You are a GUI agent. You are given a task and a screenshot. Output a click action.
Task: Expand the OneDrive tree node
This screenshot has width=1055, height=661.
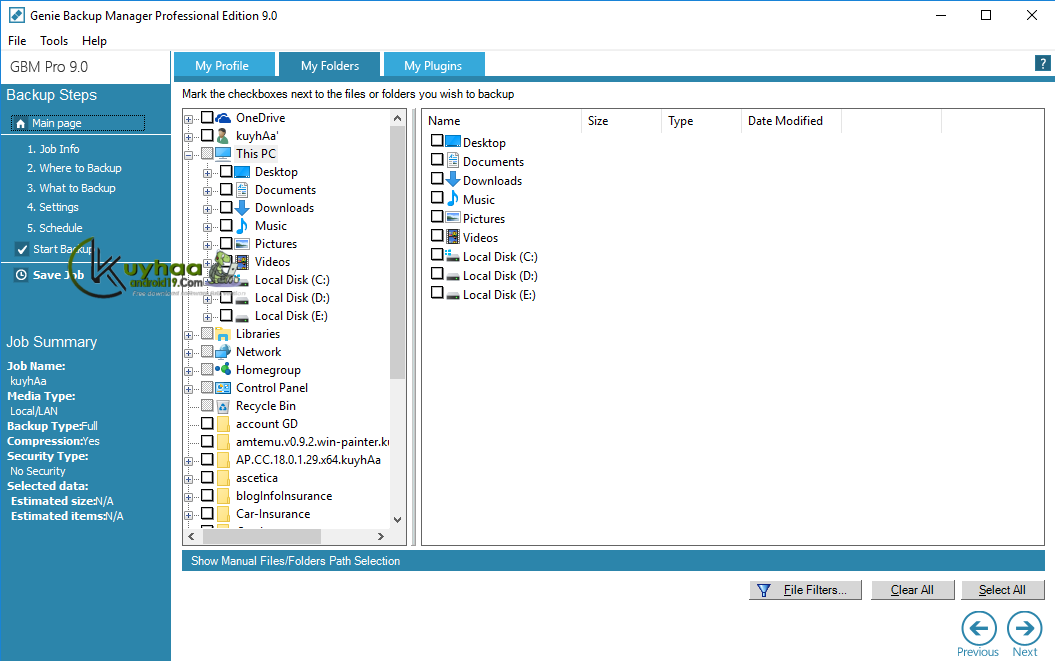(x=188, y=119)
